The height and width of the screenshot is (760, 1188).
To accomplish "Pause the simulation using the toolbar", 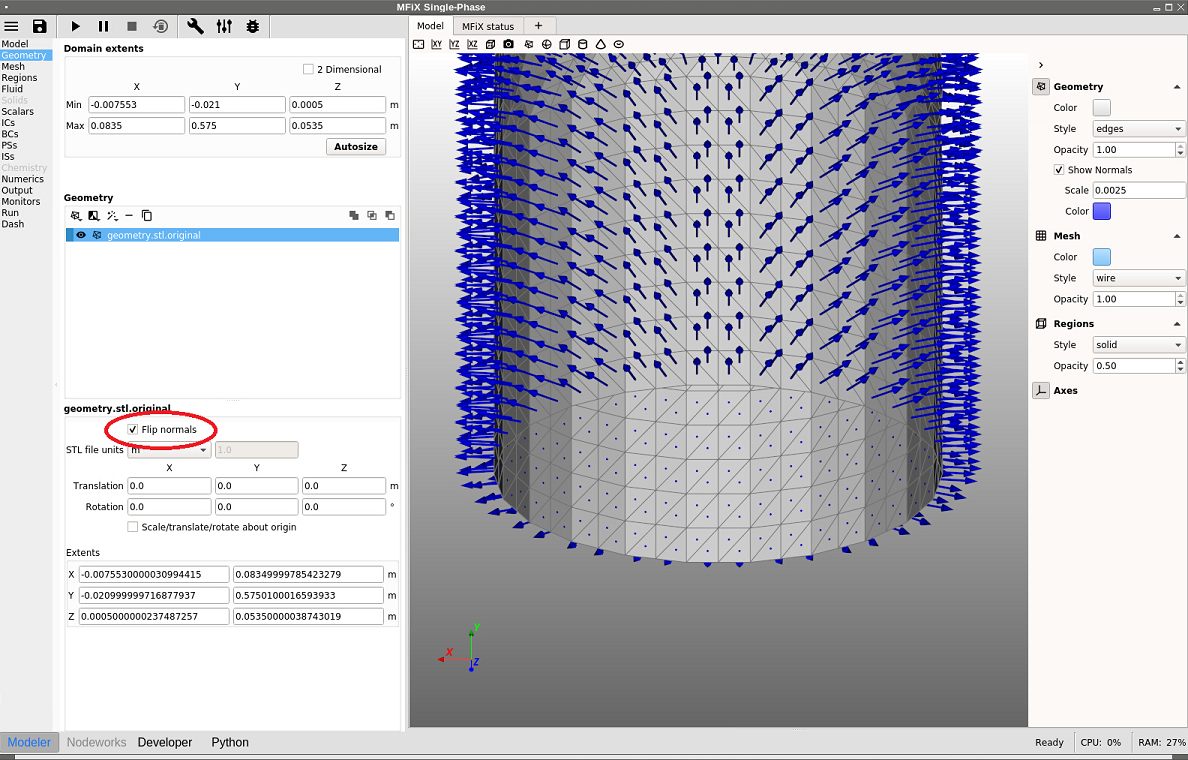I will [x=104, y=26].
